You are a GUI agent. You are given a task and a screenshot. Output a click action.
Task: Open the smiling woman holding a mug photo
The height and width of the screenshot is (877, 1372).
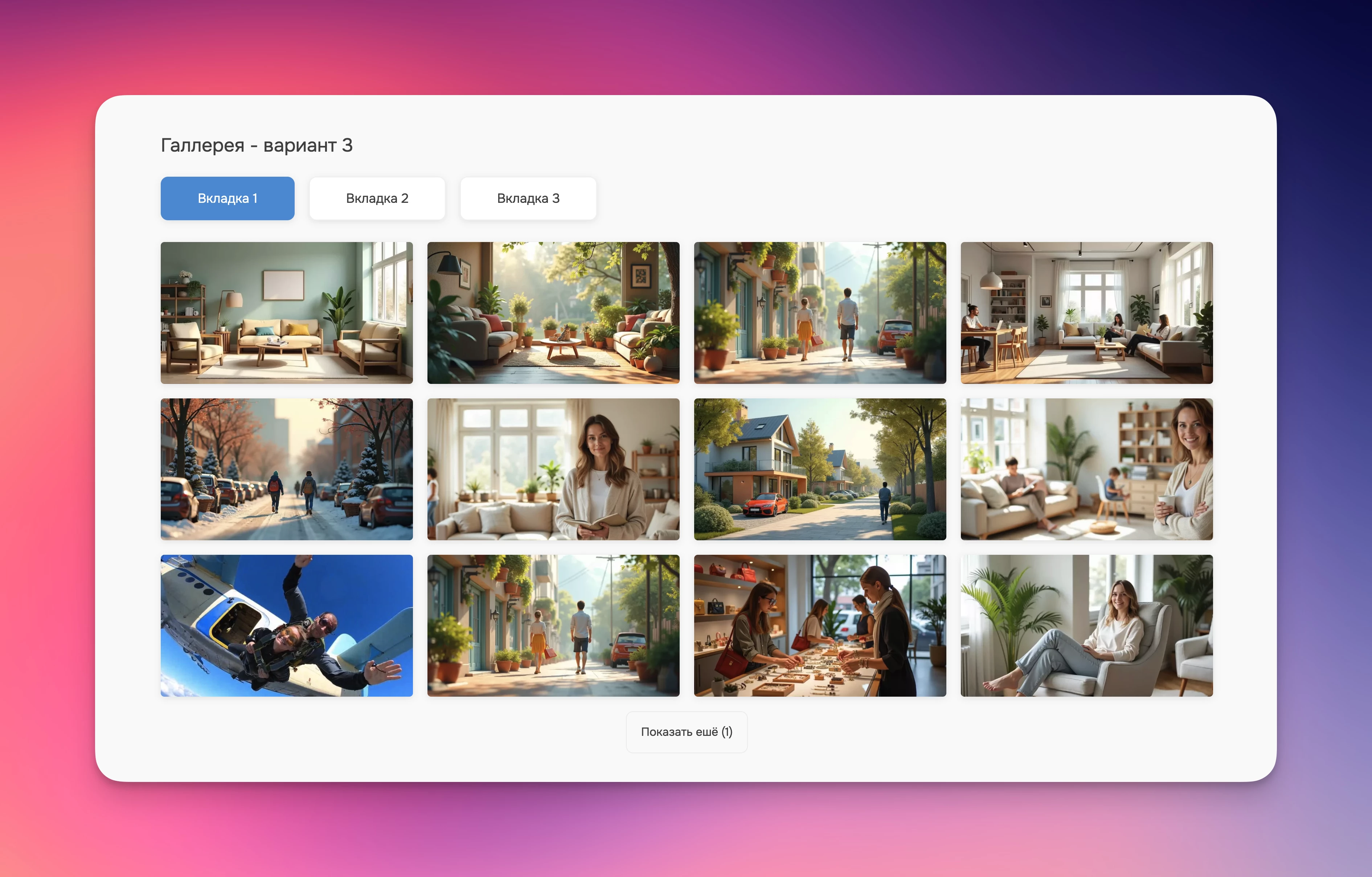click(x=1086, y=469)
